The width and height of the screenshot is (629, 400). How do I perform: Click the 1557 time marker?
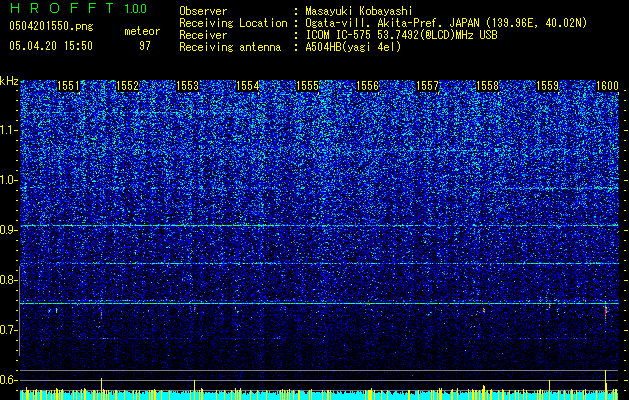pyautogui.click(x=428, y=86)
